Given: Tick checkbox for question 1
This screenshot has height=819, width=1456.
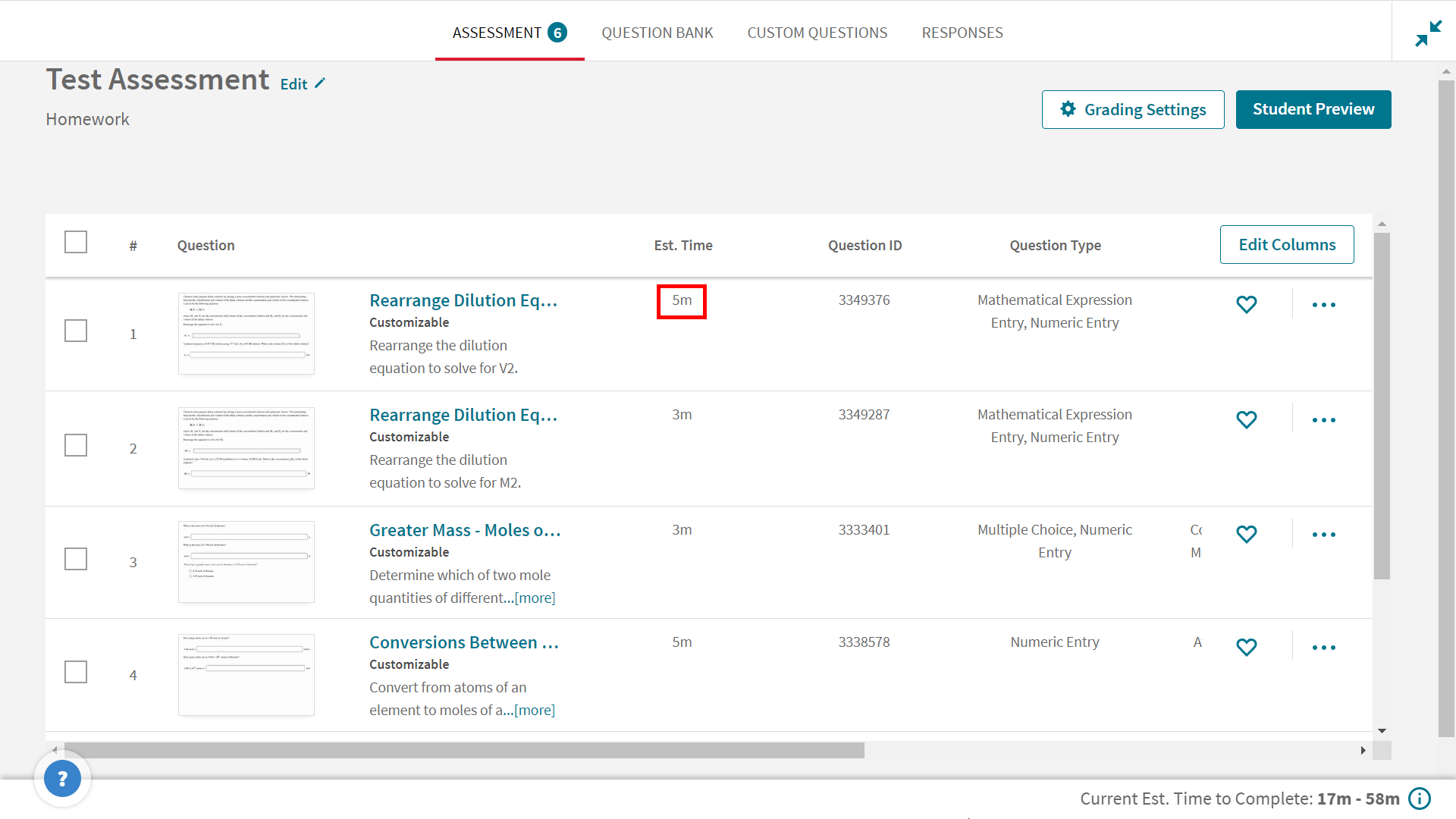Looking at the screenshot, I should point(76,331).
